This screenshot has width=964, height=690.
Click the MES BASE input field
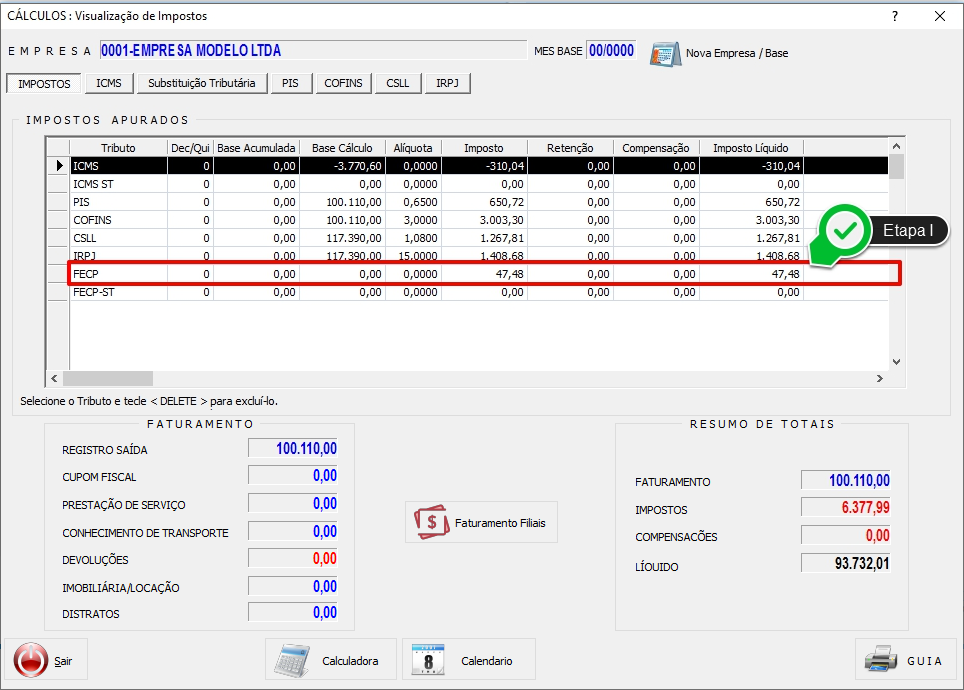tap(610, 51)
